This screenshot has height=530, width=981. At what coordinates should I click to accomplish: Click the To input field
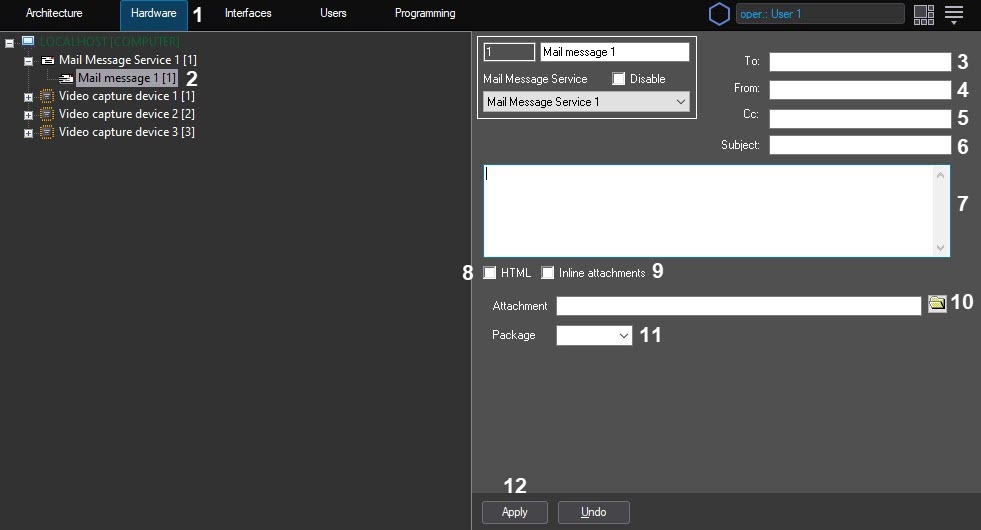coord(860,62)
